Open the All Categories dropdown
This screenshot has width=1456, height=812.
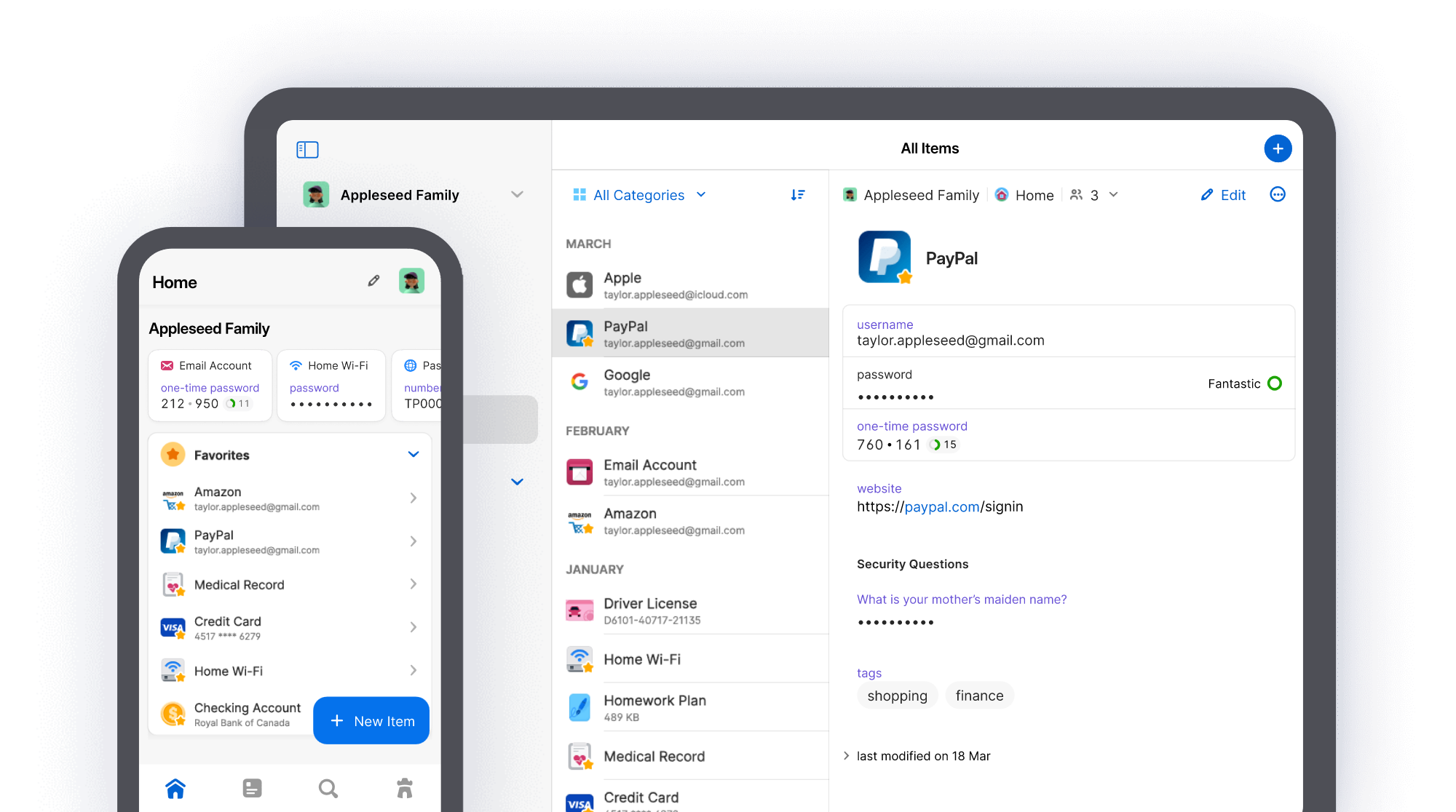(639, 195)
